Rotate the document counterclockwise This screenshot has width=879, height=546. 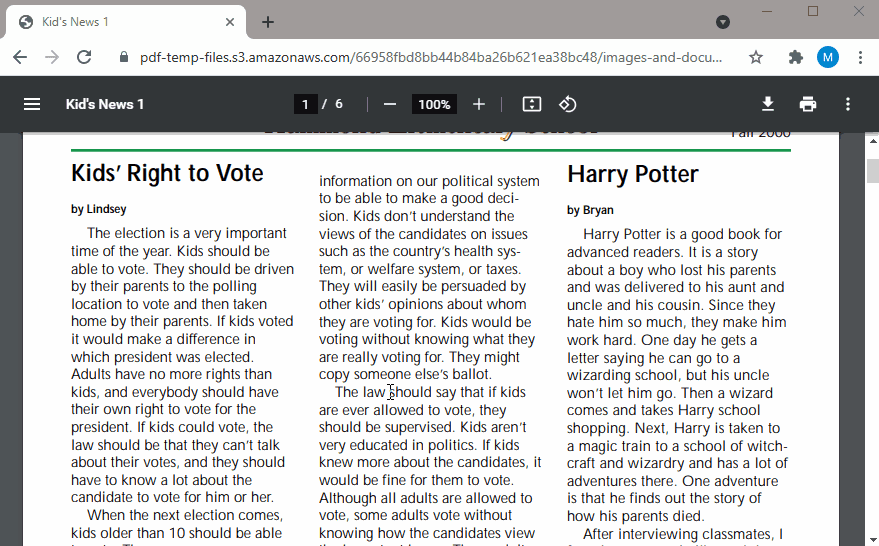pyautogui.click(x=567, y=104)
